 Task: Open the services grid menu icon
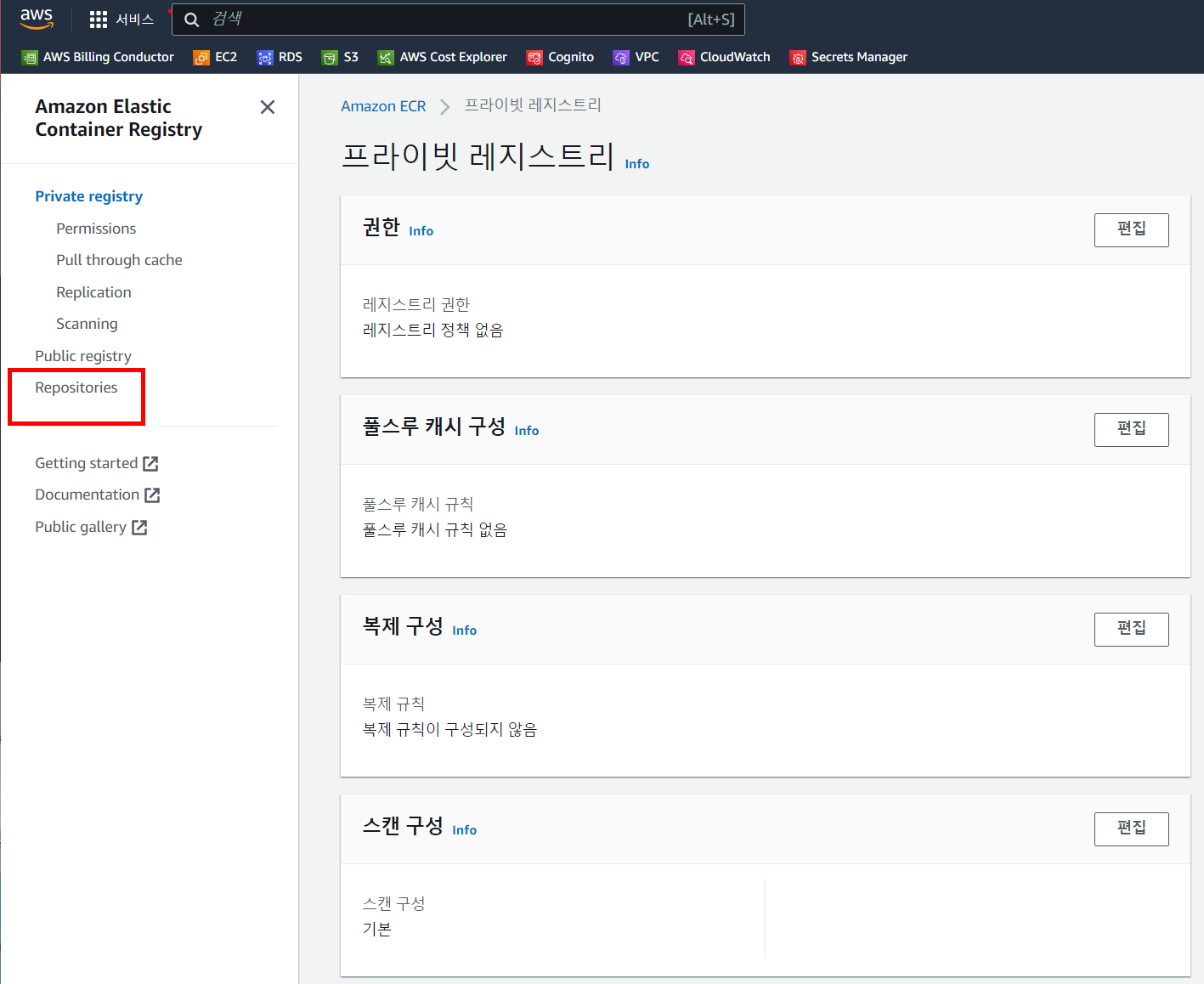pos(99,20)
